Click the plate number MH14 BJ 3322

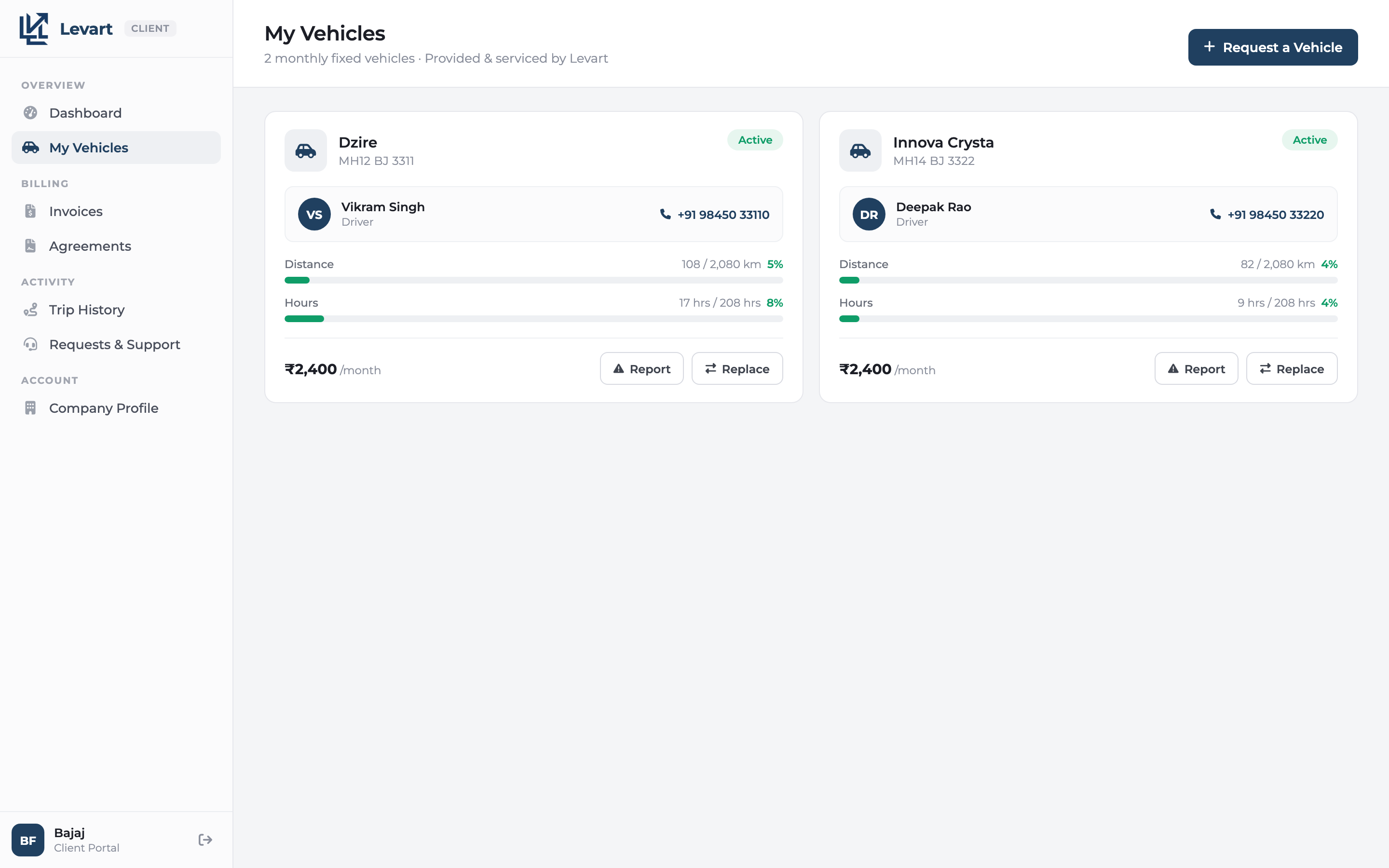click(x=933, y=161)
